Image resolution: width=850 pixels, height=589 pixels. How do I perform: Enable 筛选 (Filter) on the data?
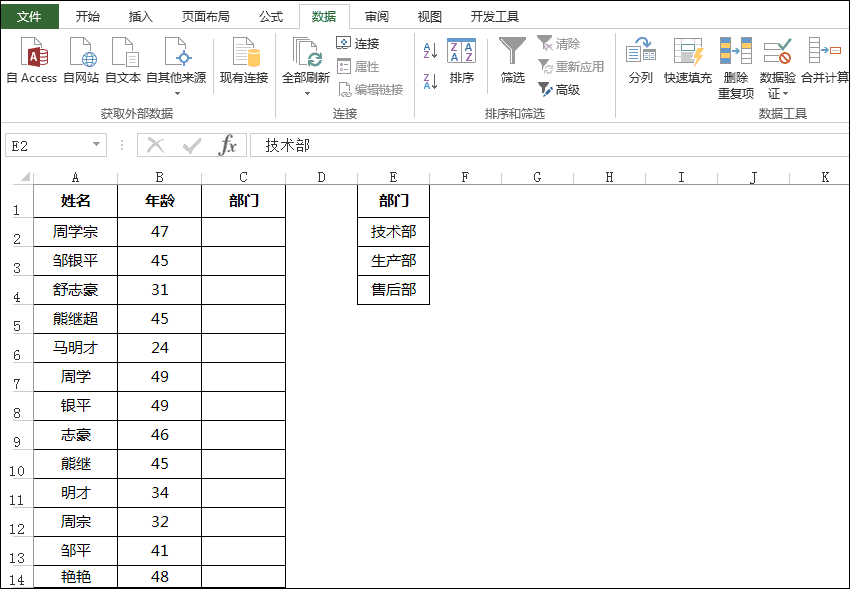tap(511, 60)
